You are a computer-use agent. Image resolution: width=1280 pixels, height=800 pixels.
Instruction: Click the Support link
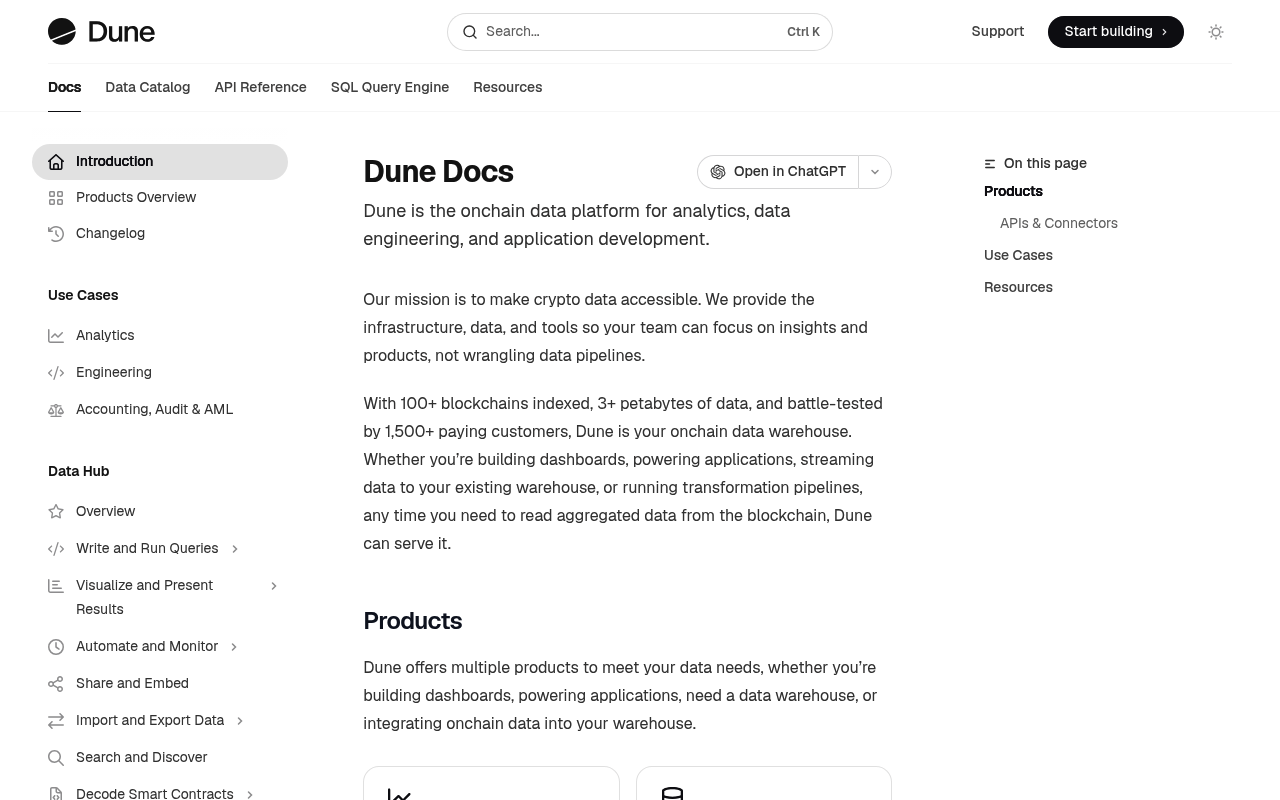[x=998, y=32]
